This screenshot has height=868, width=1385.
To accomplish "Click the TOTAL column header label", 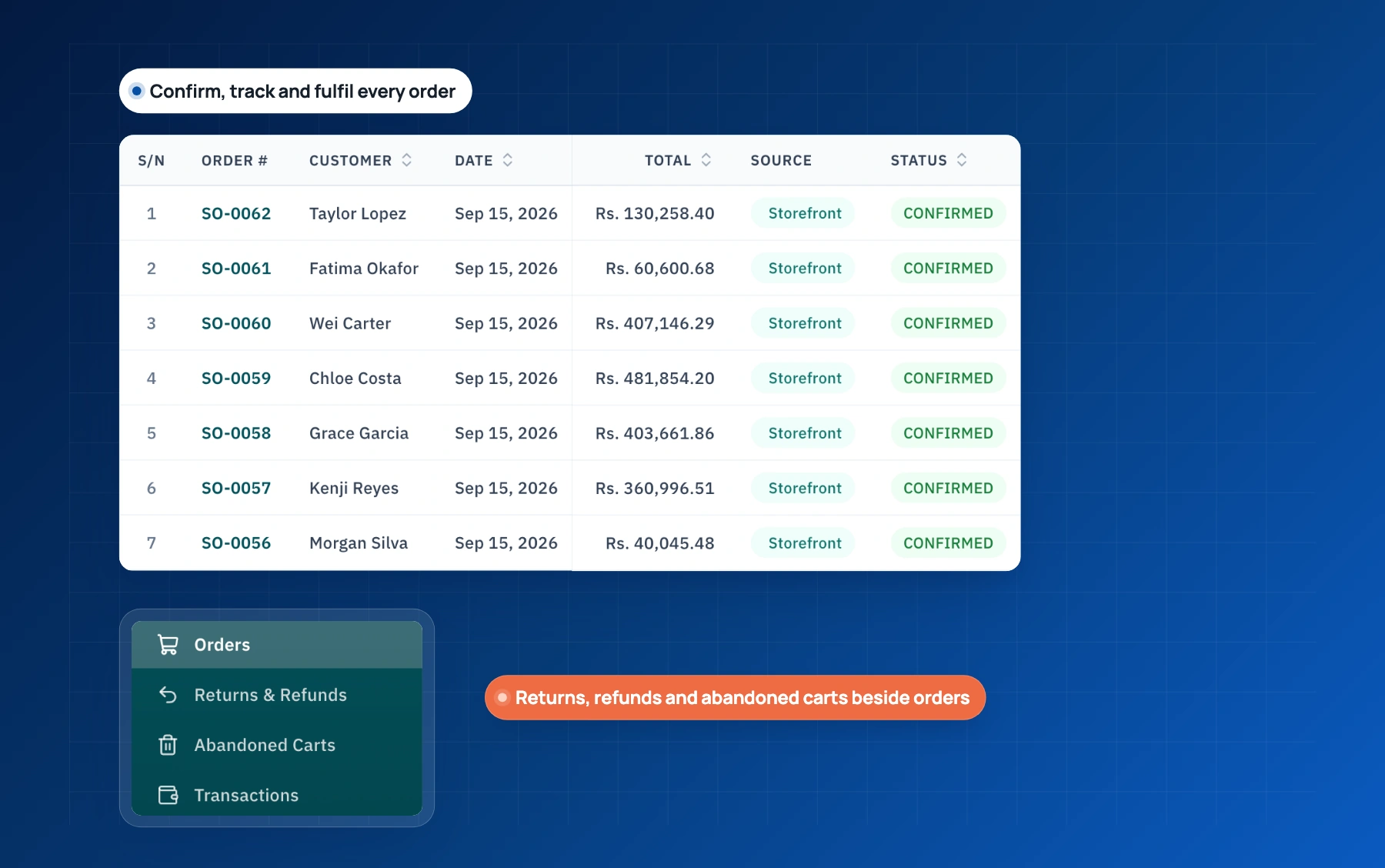I will pos(668,161).
